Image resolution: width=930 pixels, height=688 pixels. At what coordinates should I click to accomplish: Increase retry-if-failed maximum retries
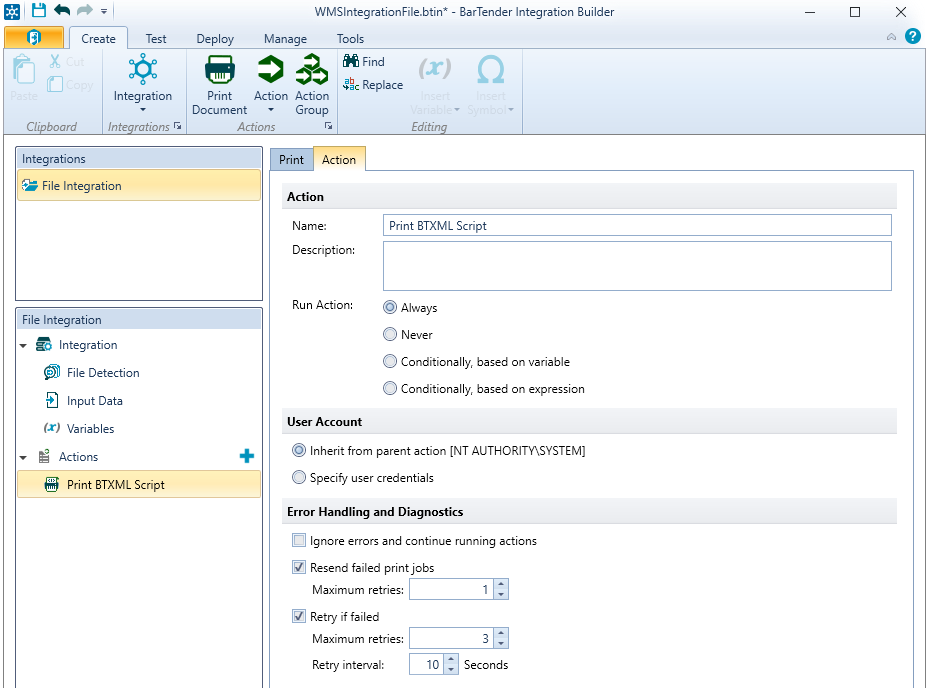click(x=501, y=633)
